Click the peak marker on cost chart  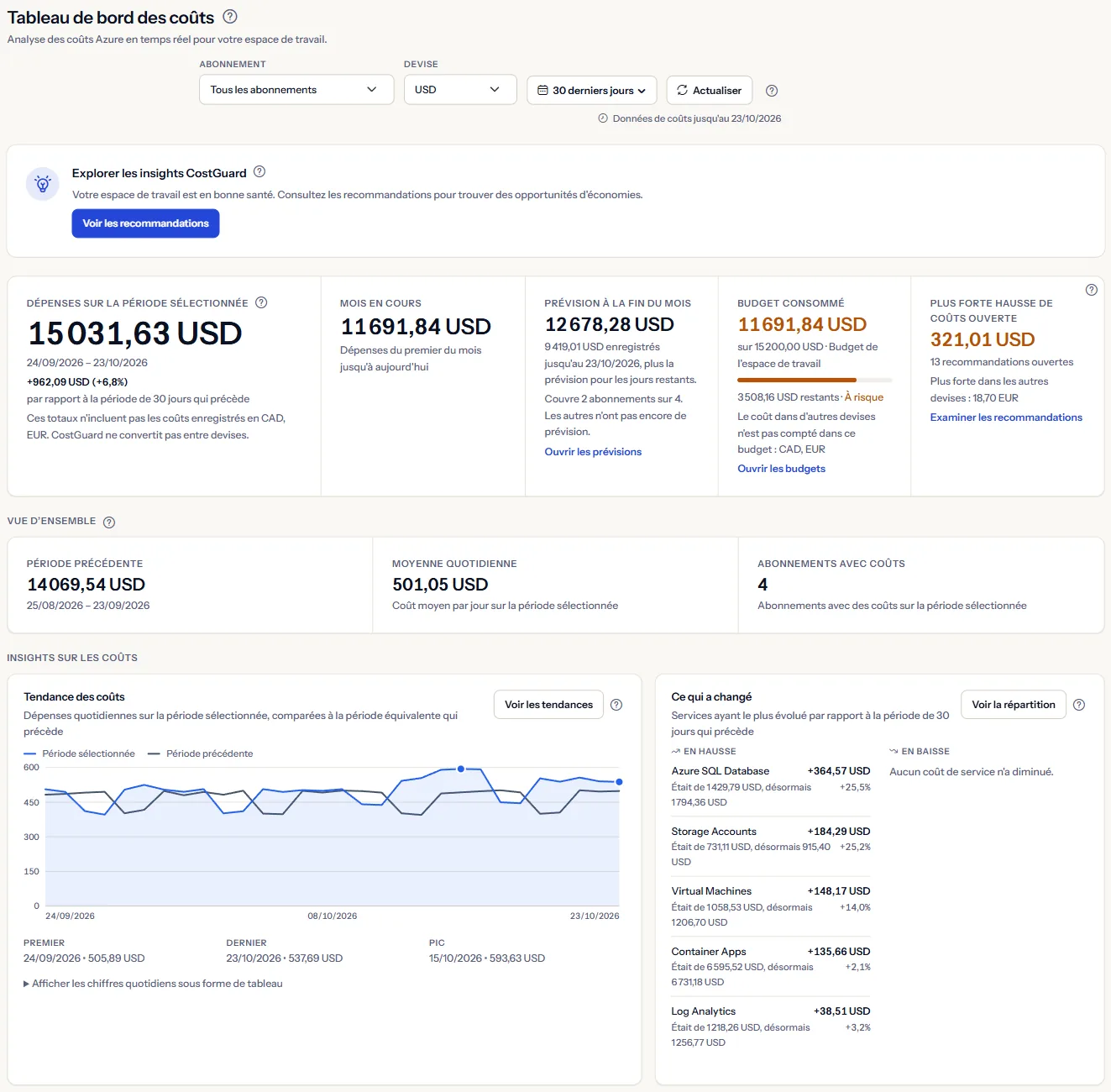(x=461, y=769)
